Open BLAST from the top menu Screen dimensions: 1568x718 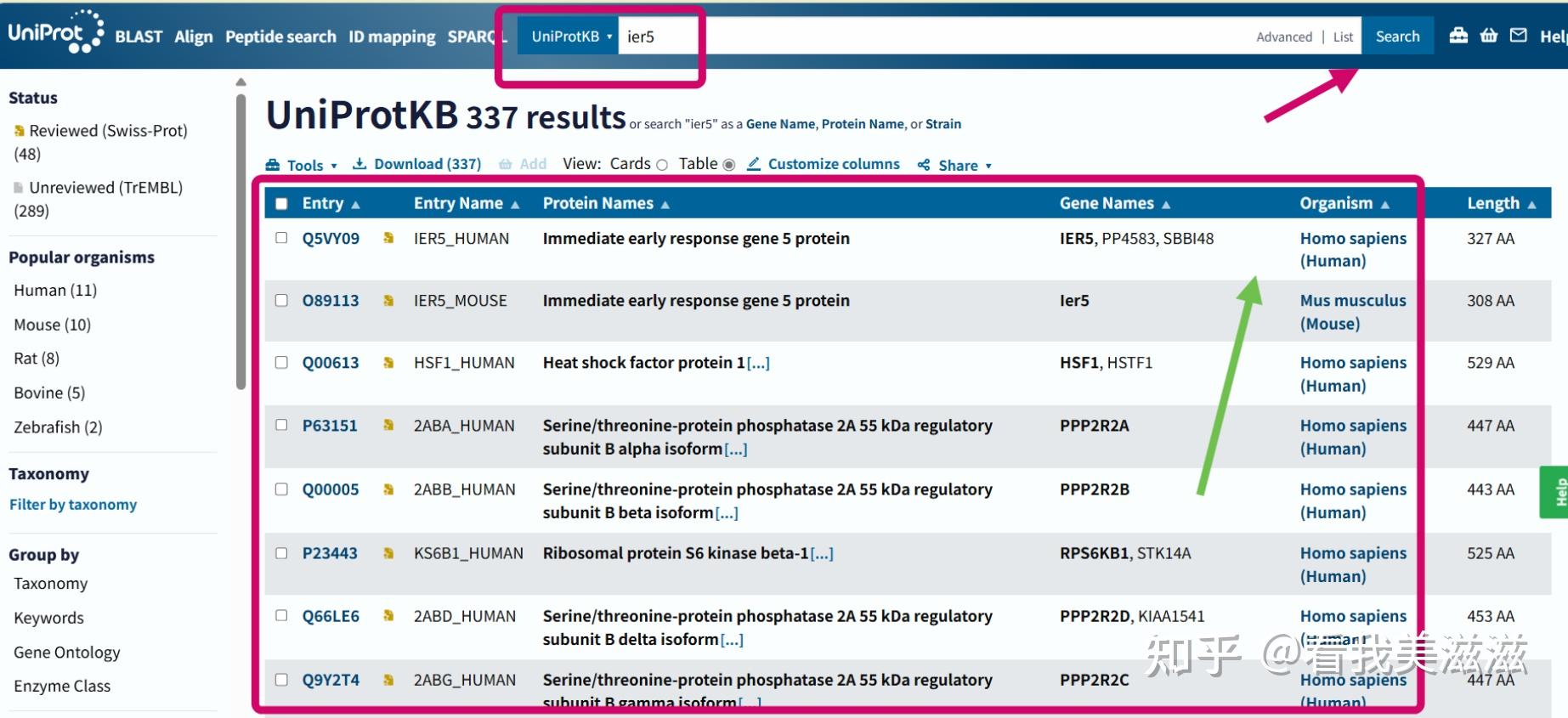pos(139,37)
